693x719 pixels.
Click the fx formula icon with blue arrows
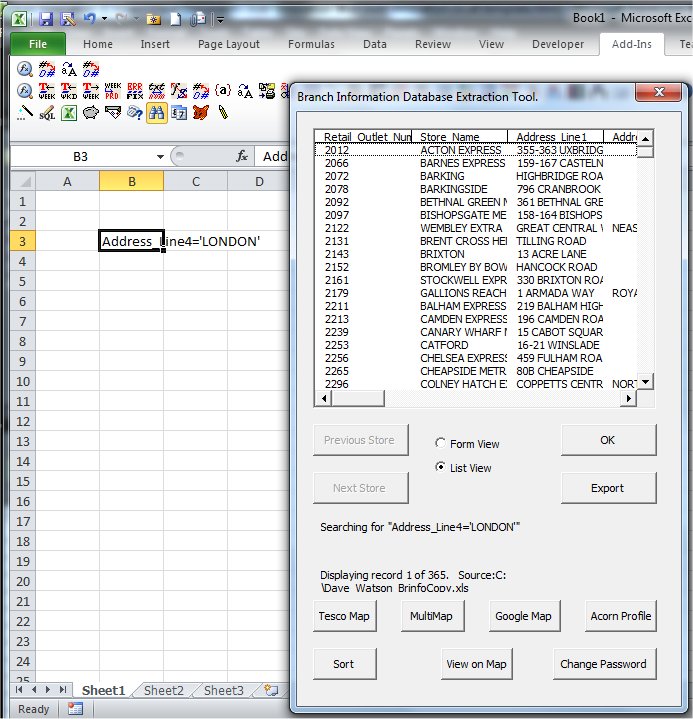(x=179, y=91)
